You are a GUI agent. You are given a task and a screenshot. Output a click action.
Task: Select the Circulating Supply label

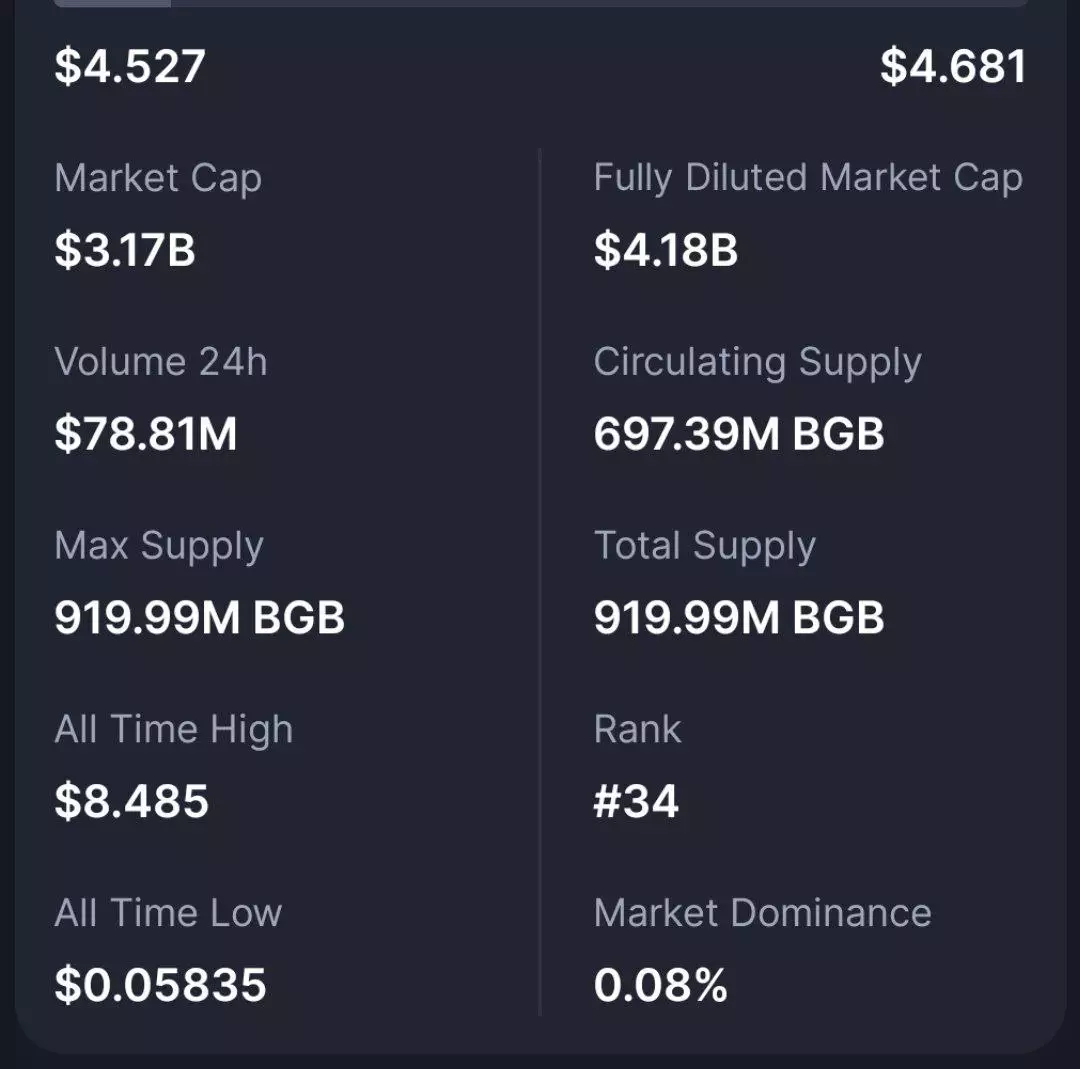(757, 362)
